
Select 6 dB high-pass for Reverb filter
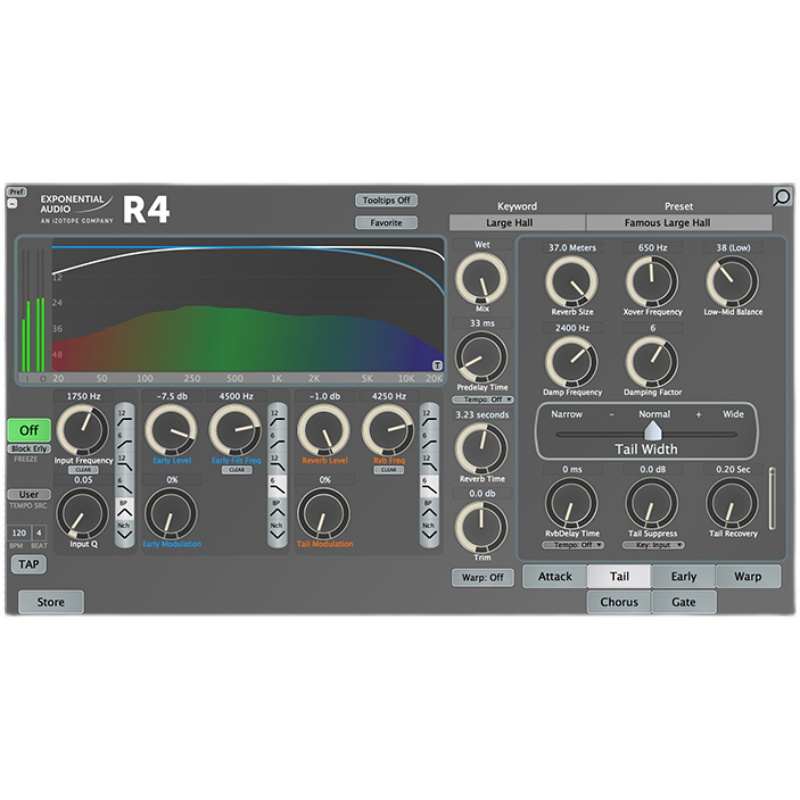[429, 439]
